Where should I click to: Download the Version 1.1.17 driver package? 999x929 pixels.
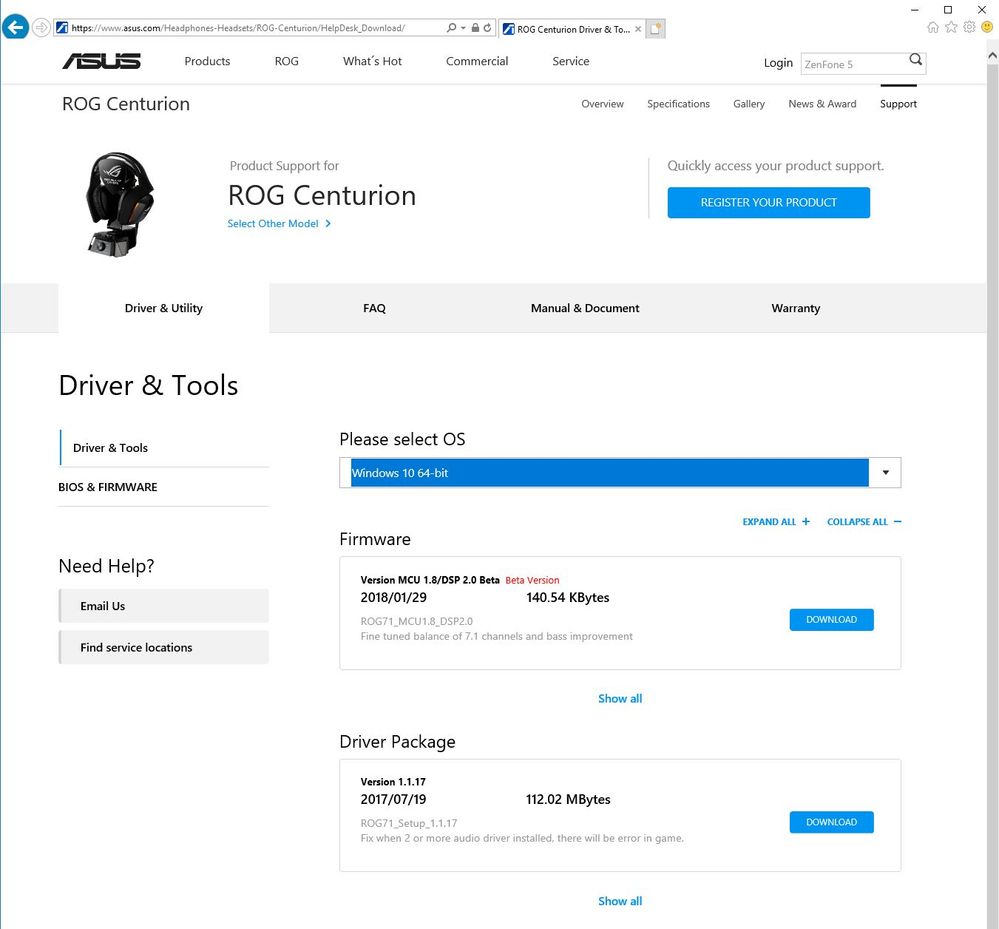pos(831,822)
